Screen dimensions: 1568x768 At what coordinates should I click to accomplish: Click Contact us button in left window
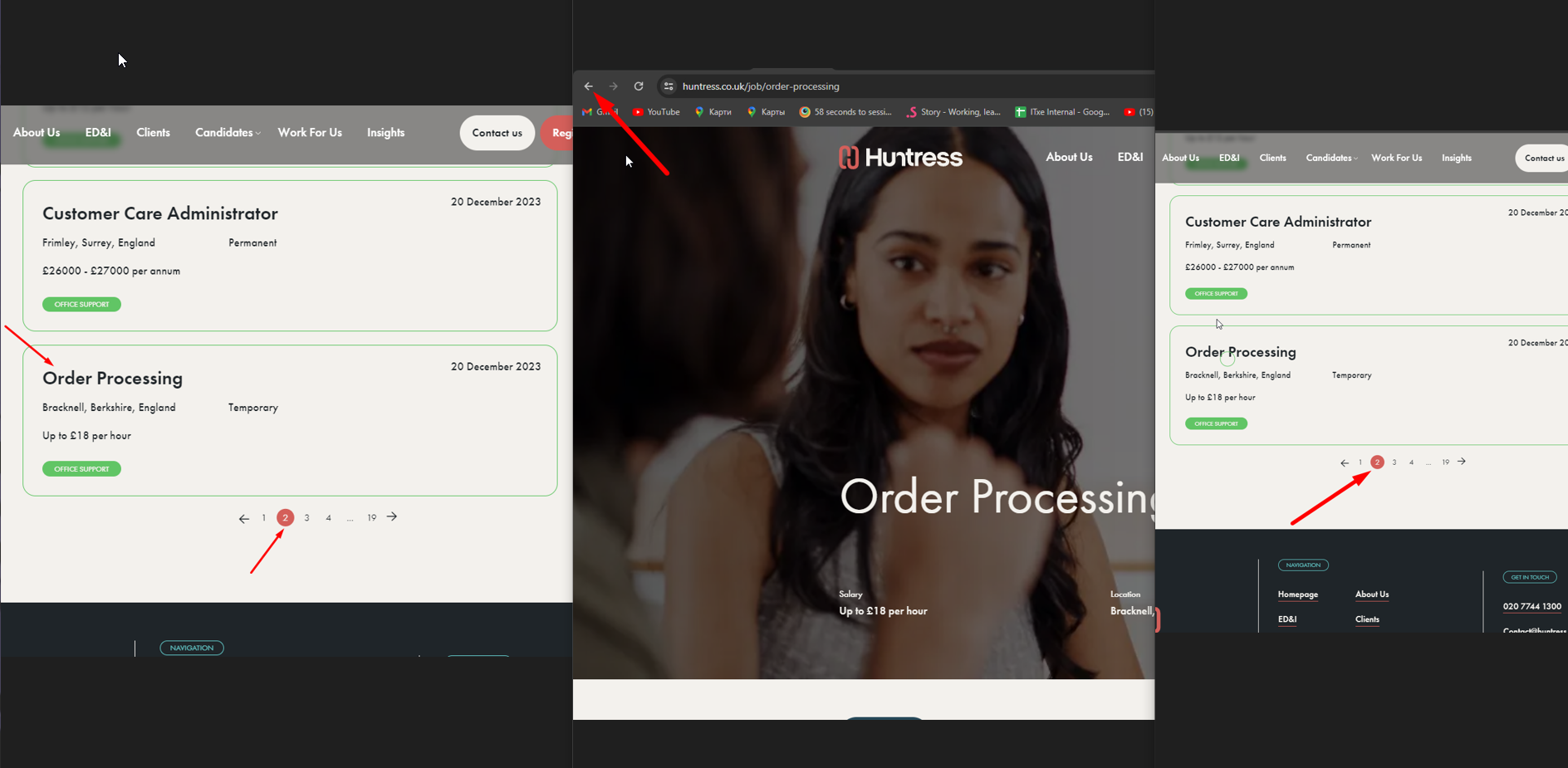[497, 133]
